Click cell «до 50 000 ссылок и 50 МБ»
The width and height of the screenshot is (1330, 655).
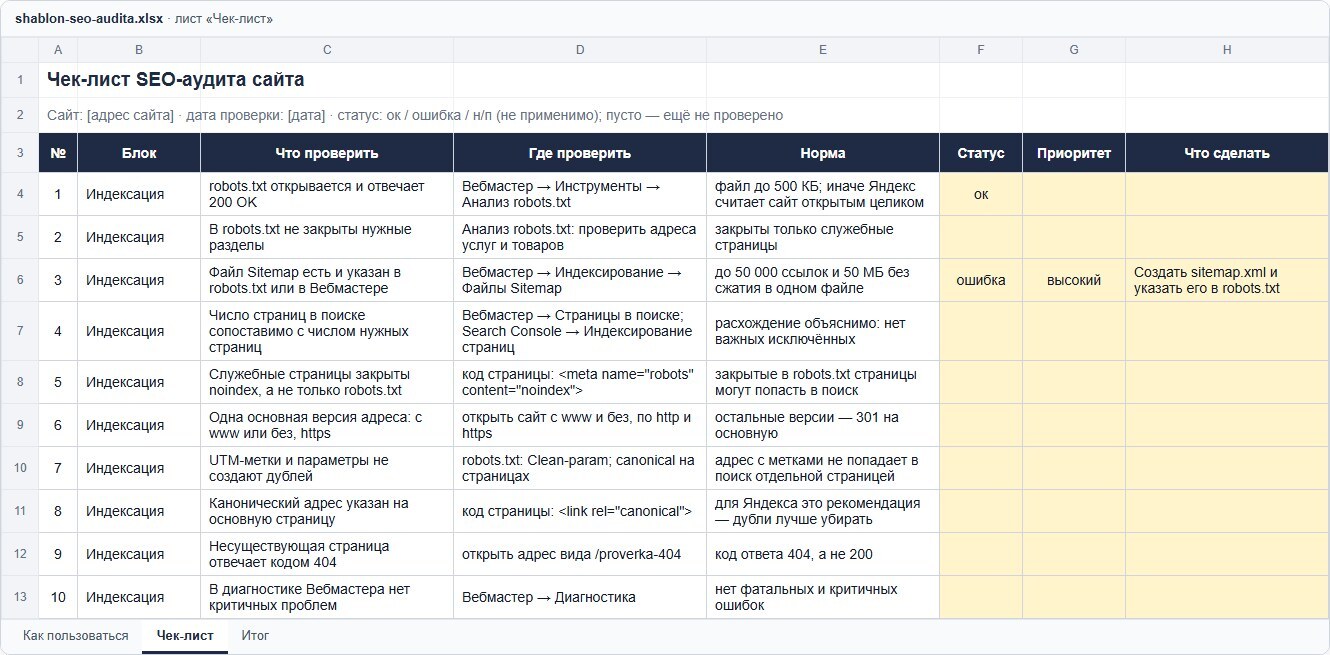(x=823, y=280)
